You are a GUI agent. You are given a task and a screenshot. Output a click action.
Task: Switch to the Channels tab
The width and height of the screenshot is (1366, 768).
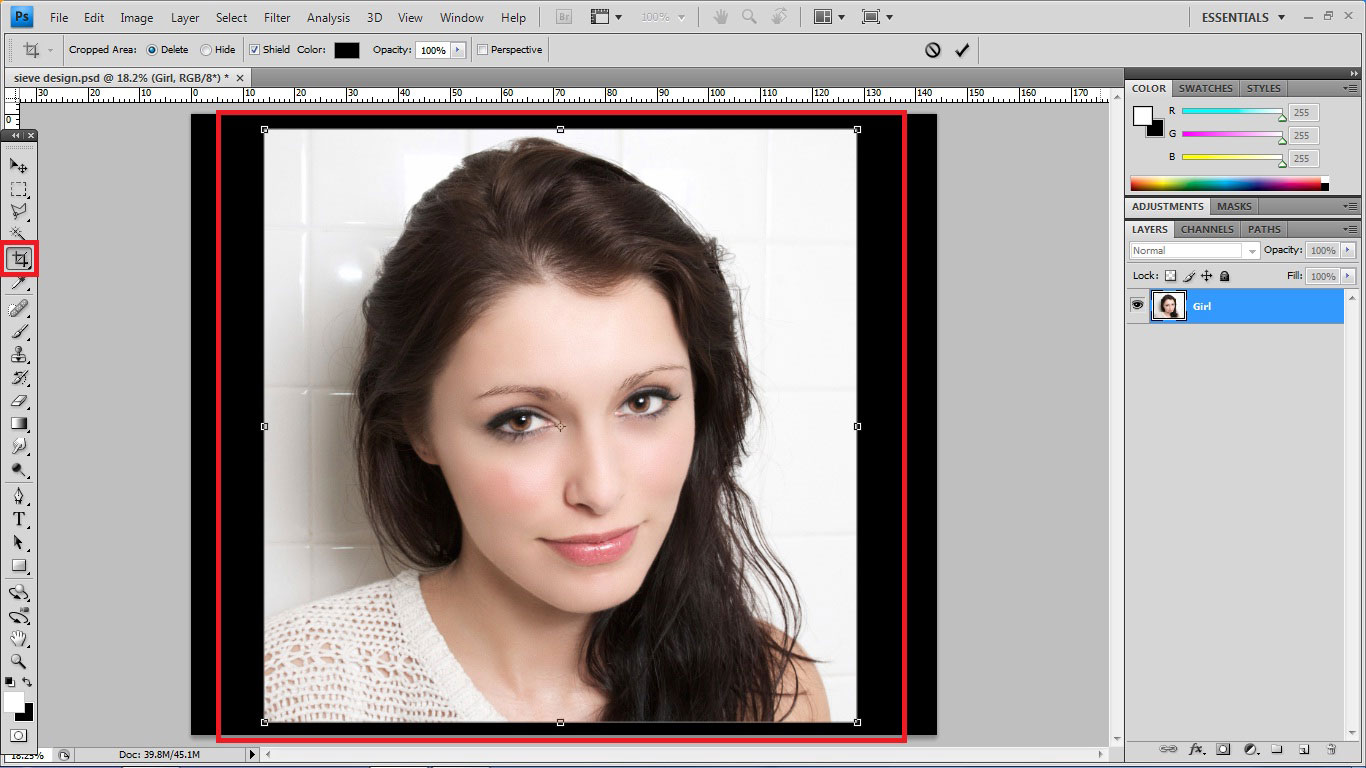[1207, 229]
